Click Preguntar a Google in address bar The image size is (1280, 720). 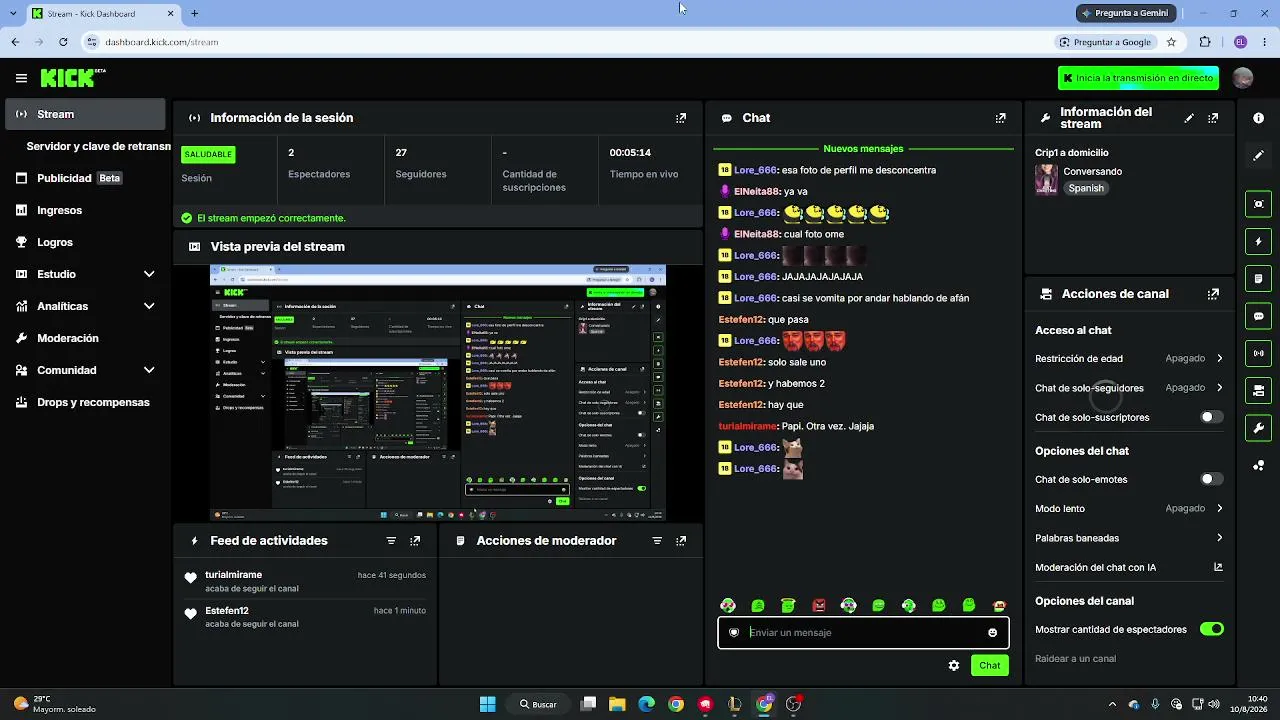click(1105, 42)
